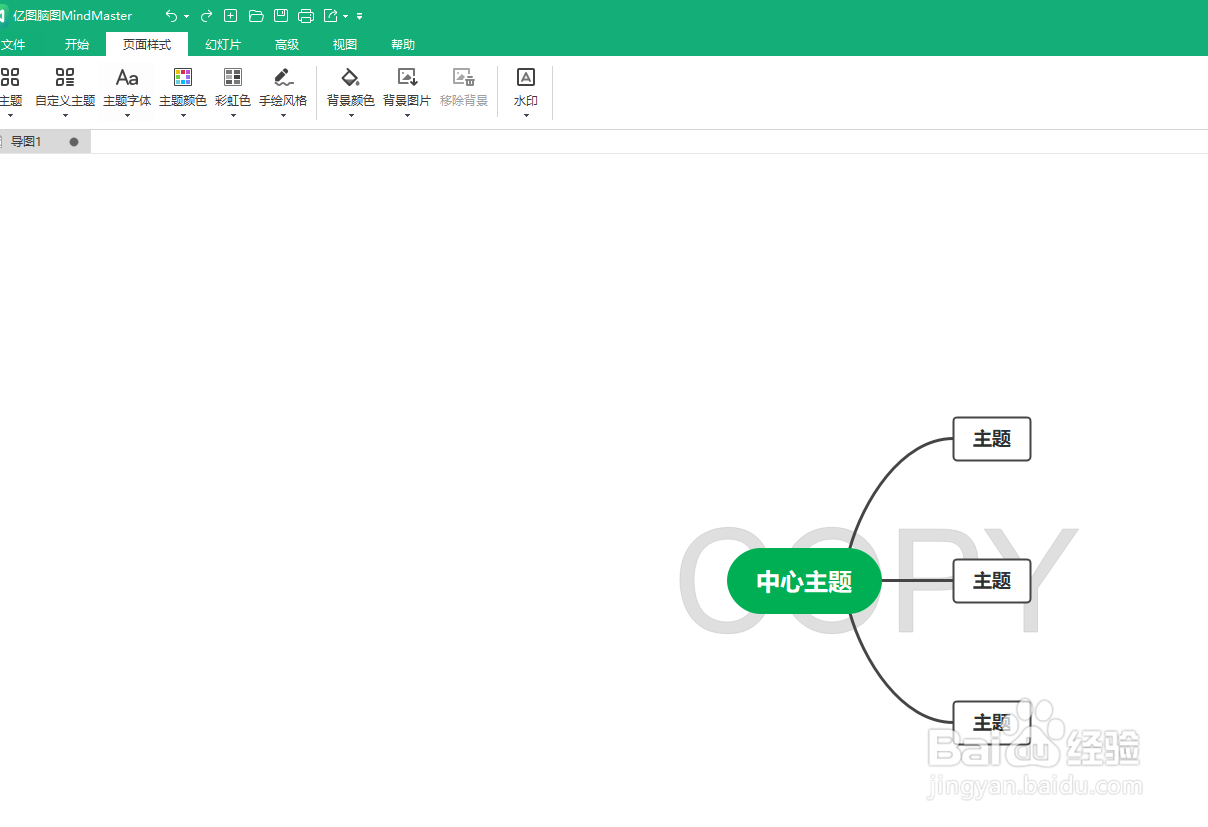Select the bottom 主题 branch node
1208x827 pixels.
(992, 722)
